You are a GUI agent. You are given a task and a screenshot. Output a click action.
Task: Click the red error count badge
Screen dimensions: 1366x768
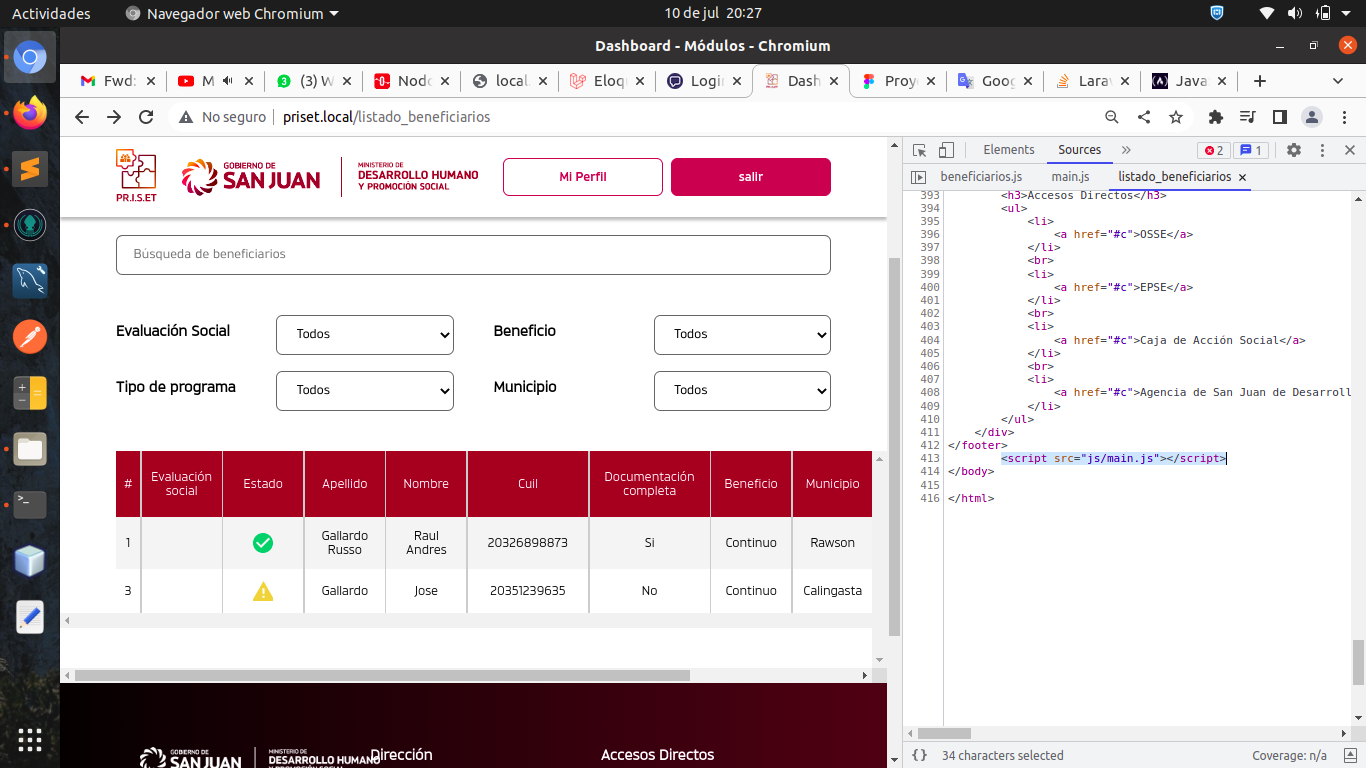pyautogui.click(x=1213, y=150)
